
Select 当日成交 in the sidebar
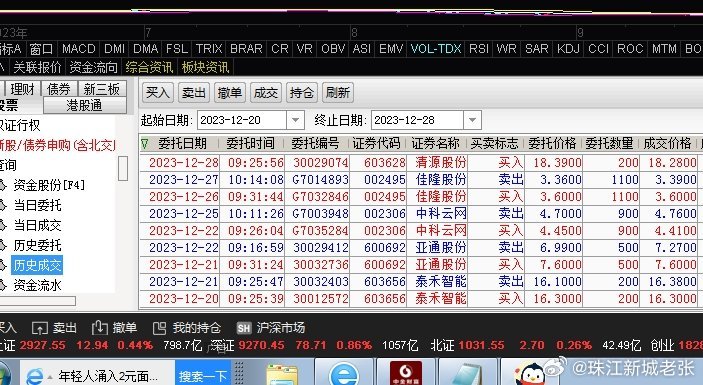(37, 225)
